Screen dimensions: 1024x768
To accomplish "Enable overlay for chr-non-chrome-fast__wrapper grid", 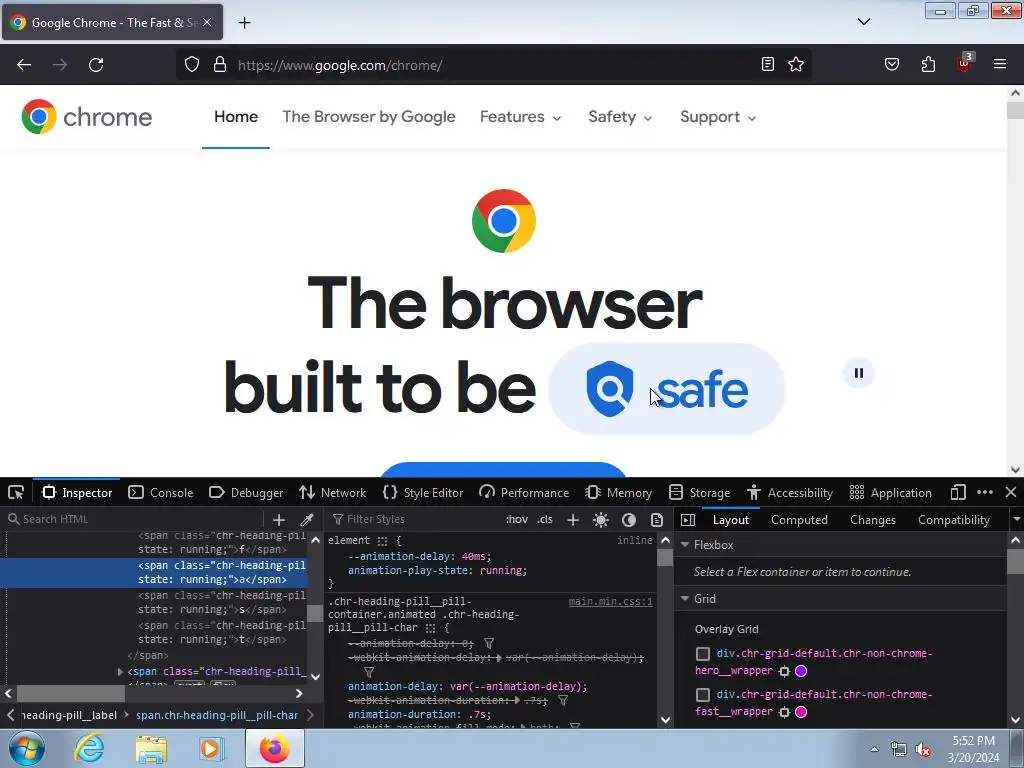I will coord(703,695).
